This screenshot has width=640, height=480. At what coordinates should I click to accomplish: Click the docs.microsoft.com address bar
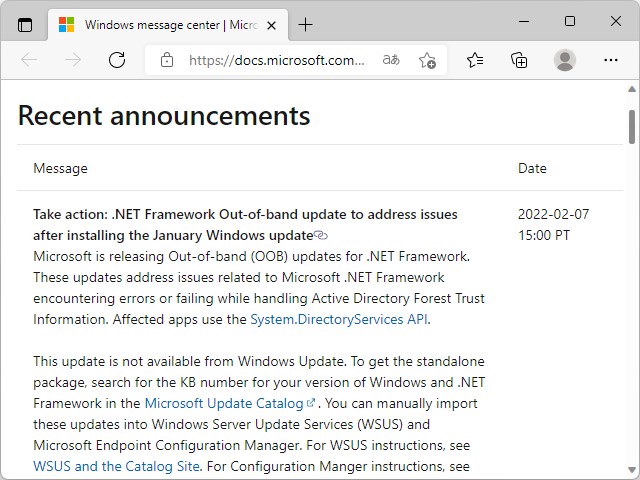pos(277,60)
